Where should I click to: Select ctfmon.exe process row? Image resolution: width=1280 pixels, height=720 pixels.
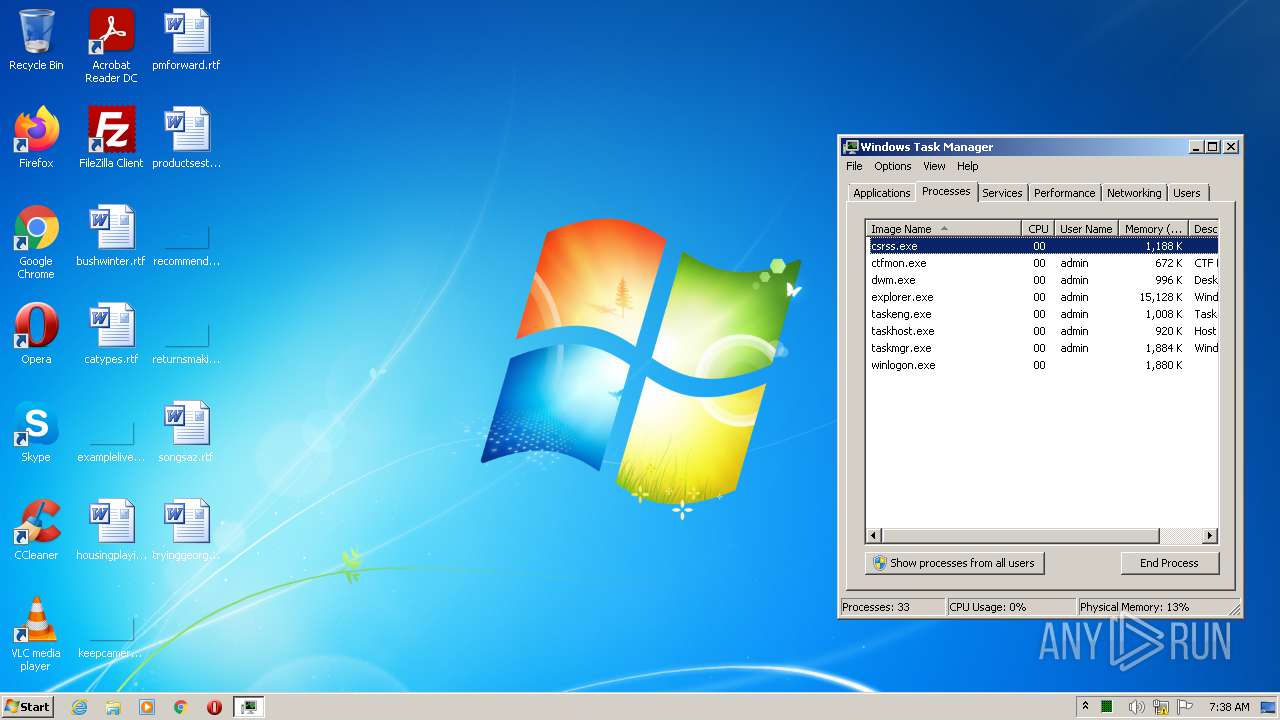pyautogui.click(x=1042, y=263)
